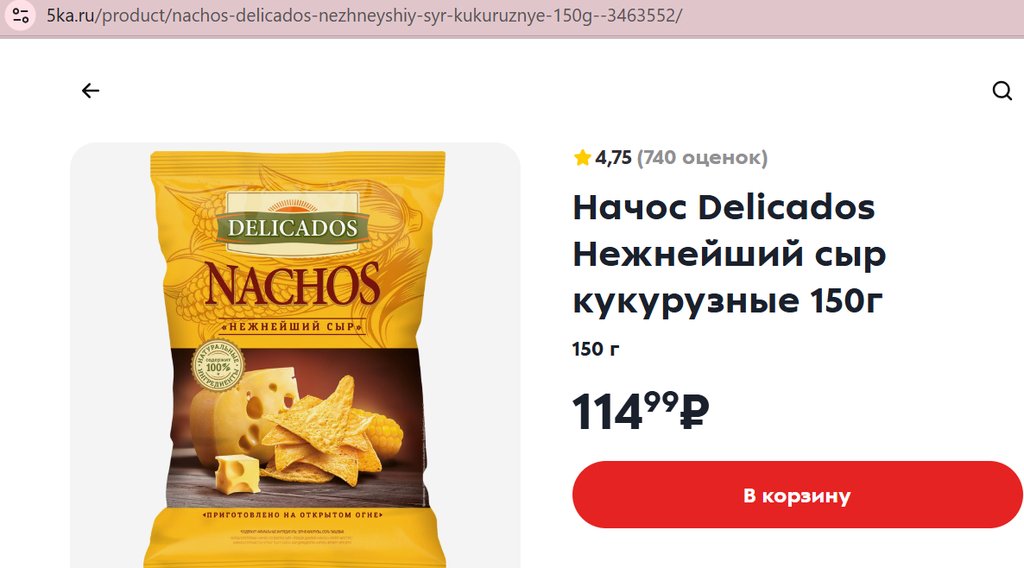Viewport: 1024px width, 568px height.
Task: Open search with the magnifier icon
Action: click(x=1002, y=91)
